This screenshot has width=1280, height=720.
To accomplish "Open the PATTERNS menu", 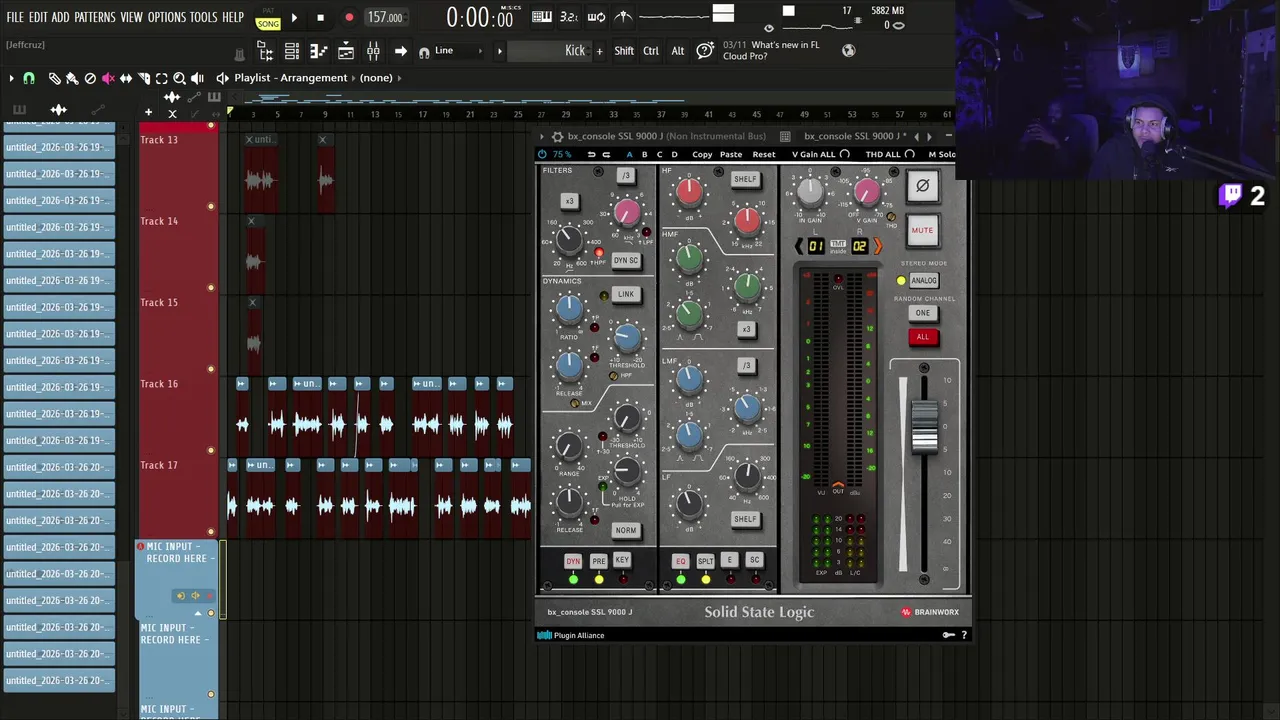I will coord(95,17).
